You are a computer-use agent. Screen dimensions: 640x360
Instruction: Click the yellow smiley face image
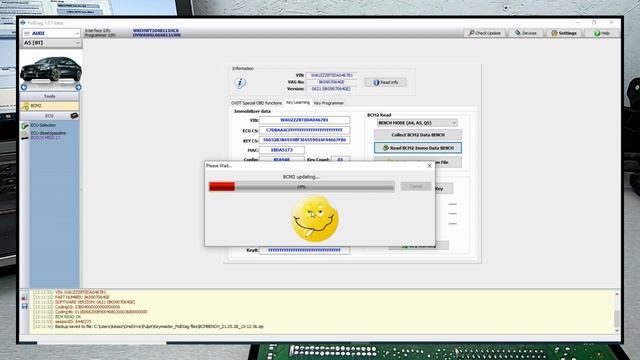[x=315, y=218]
